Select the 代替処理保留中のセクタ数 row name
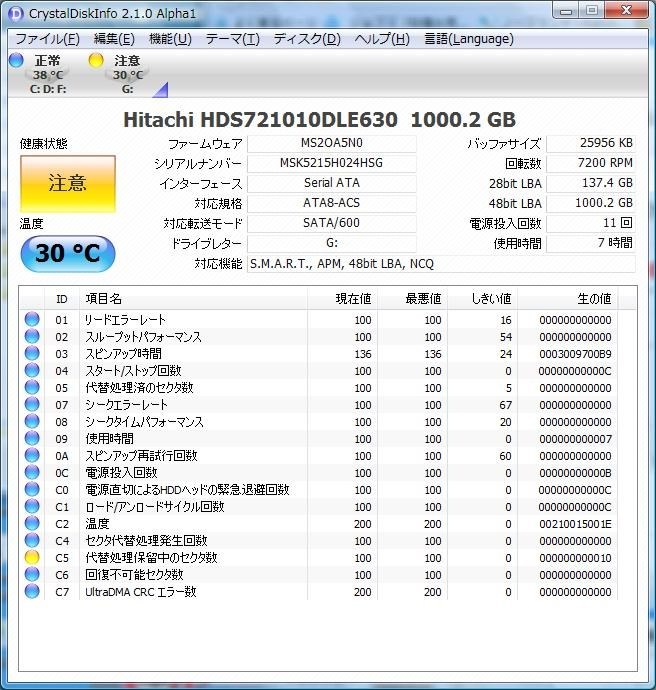 pyautogui.click(x=151, y=558)
